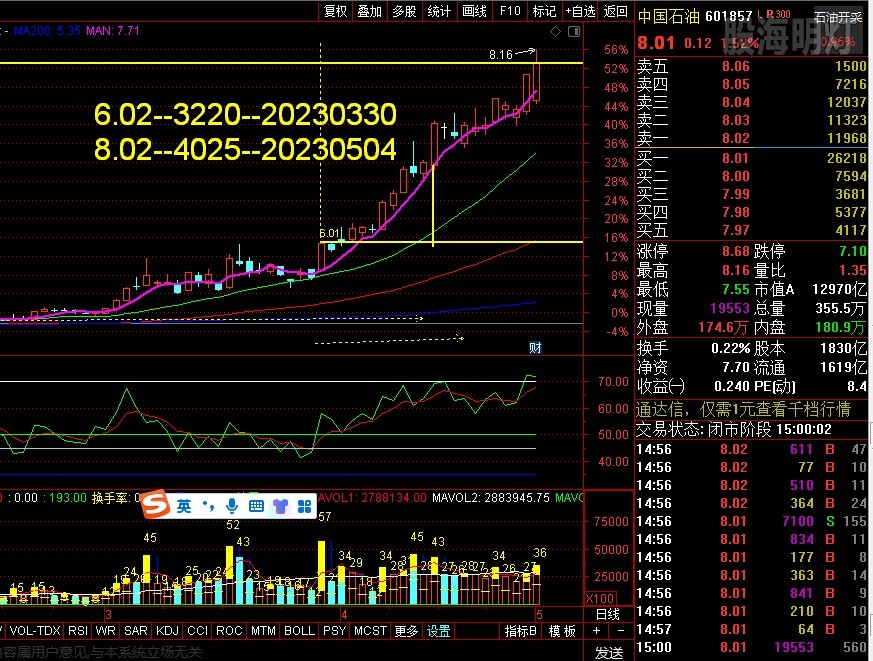
Task: Click the 通达信 仅需1元查看千档行情 promo link
Action: pyautogui.click(x=743, y=409)
